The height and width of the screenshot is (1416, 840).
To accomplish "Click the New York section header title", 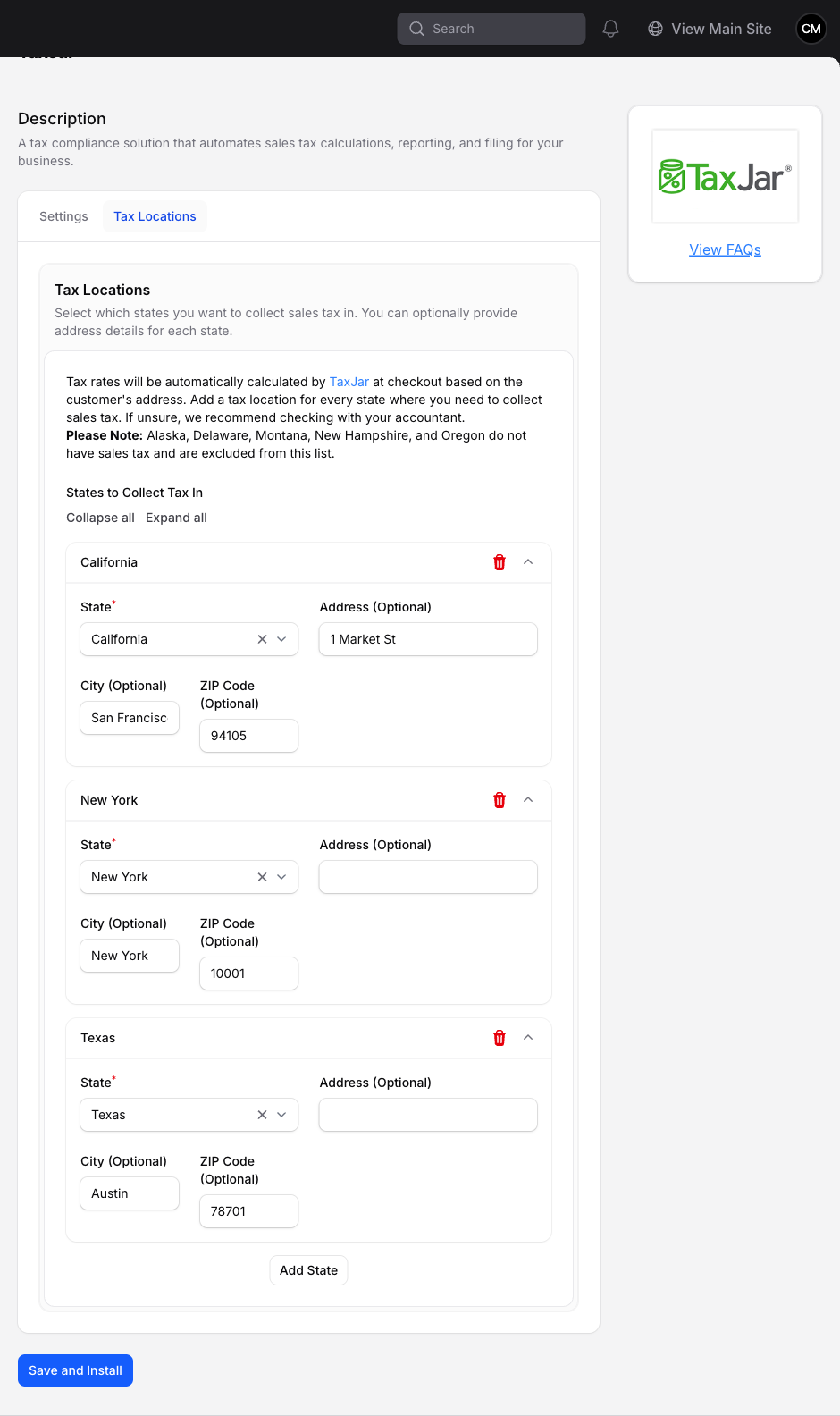I will pos(109,800).
